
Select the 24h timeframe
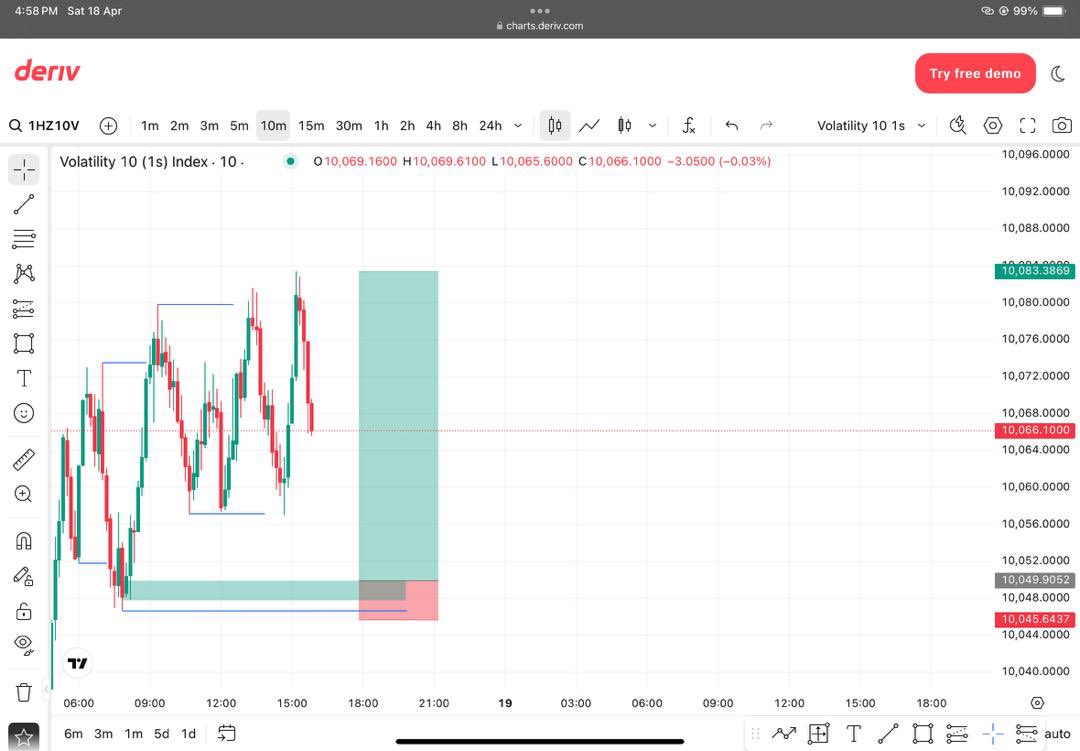[x=490, y=125]
